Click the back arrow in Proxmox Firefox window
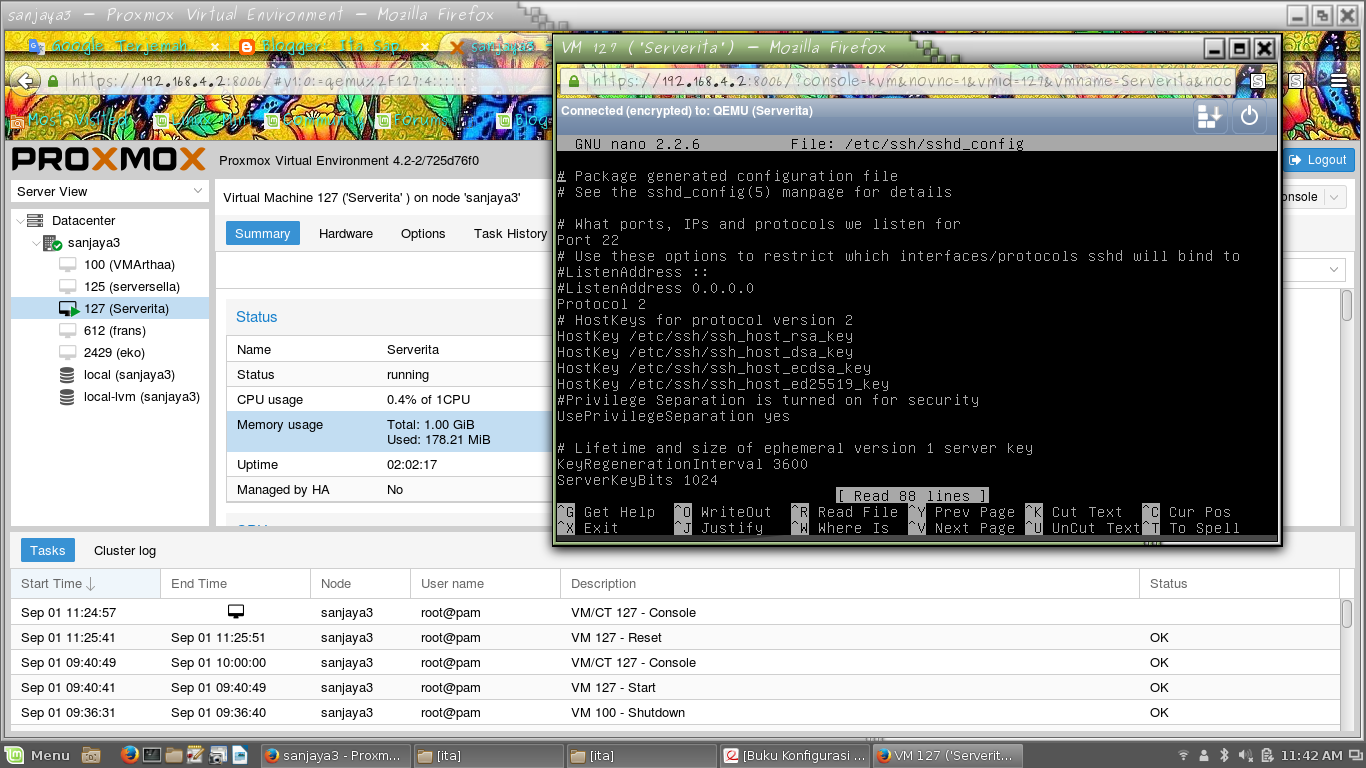Viewport: 1366px width, 768px height. point(28,81)
